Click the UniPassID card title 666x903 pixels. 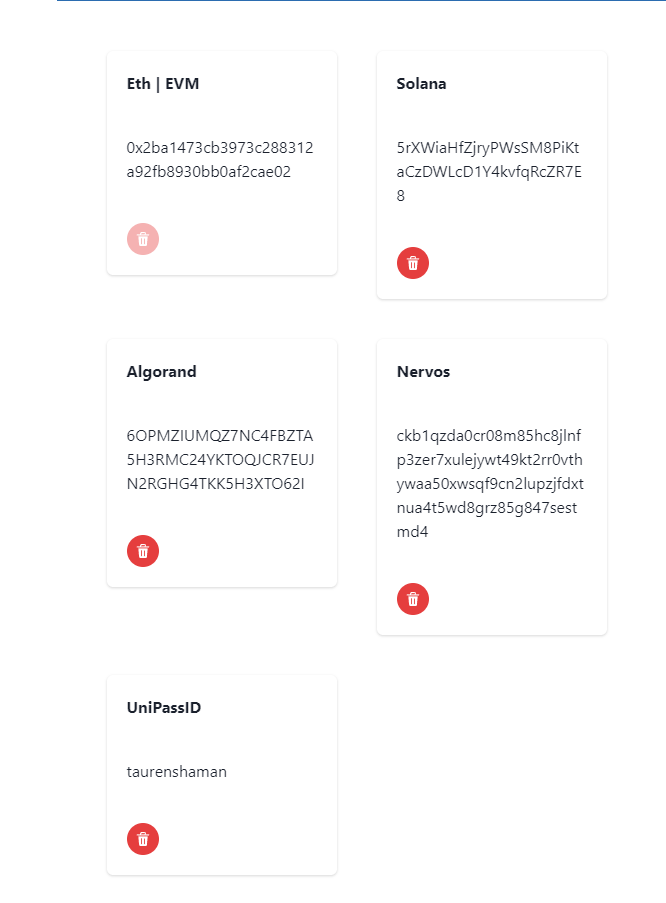click(164, 708)
